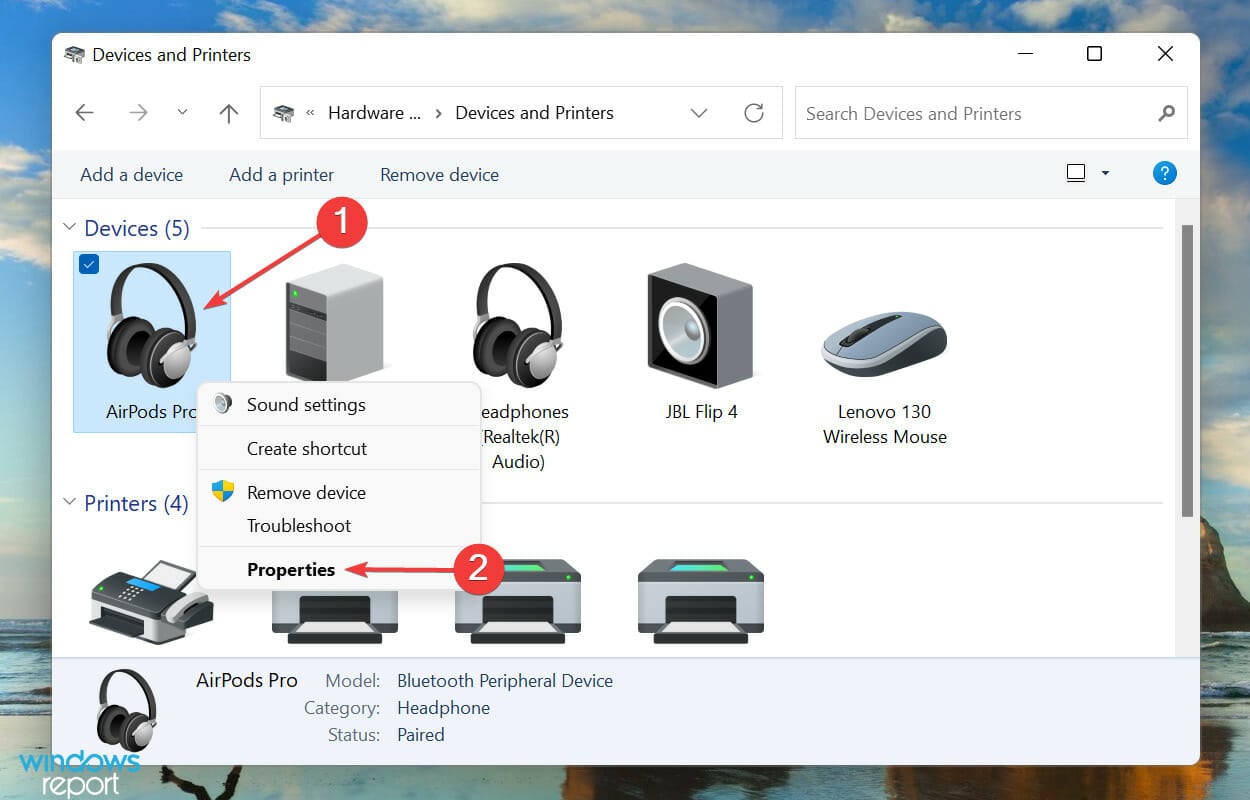The width and height of the screenshot is (1250, 800).
Task: Collapse the Devices (5) group
Action: (x=69, y=228)
